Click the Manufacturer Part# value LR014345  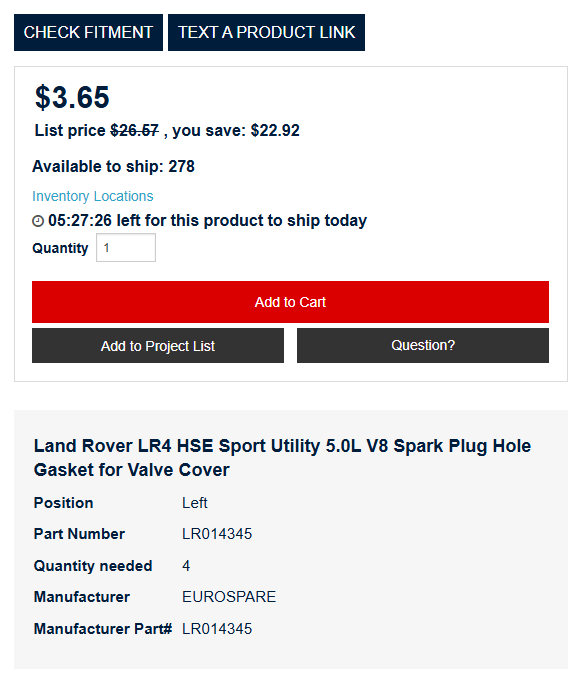[x=217, y=629]
